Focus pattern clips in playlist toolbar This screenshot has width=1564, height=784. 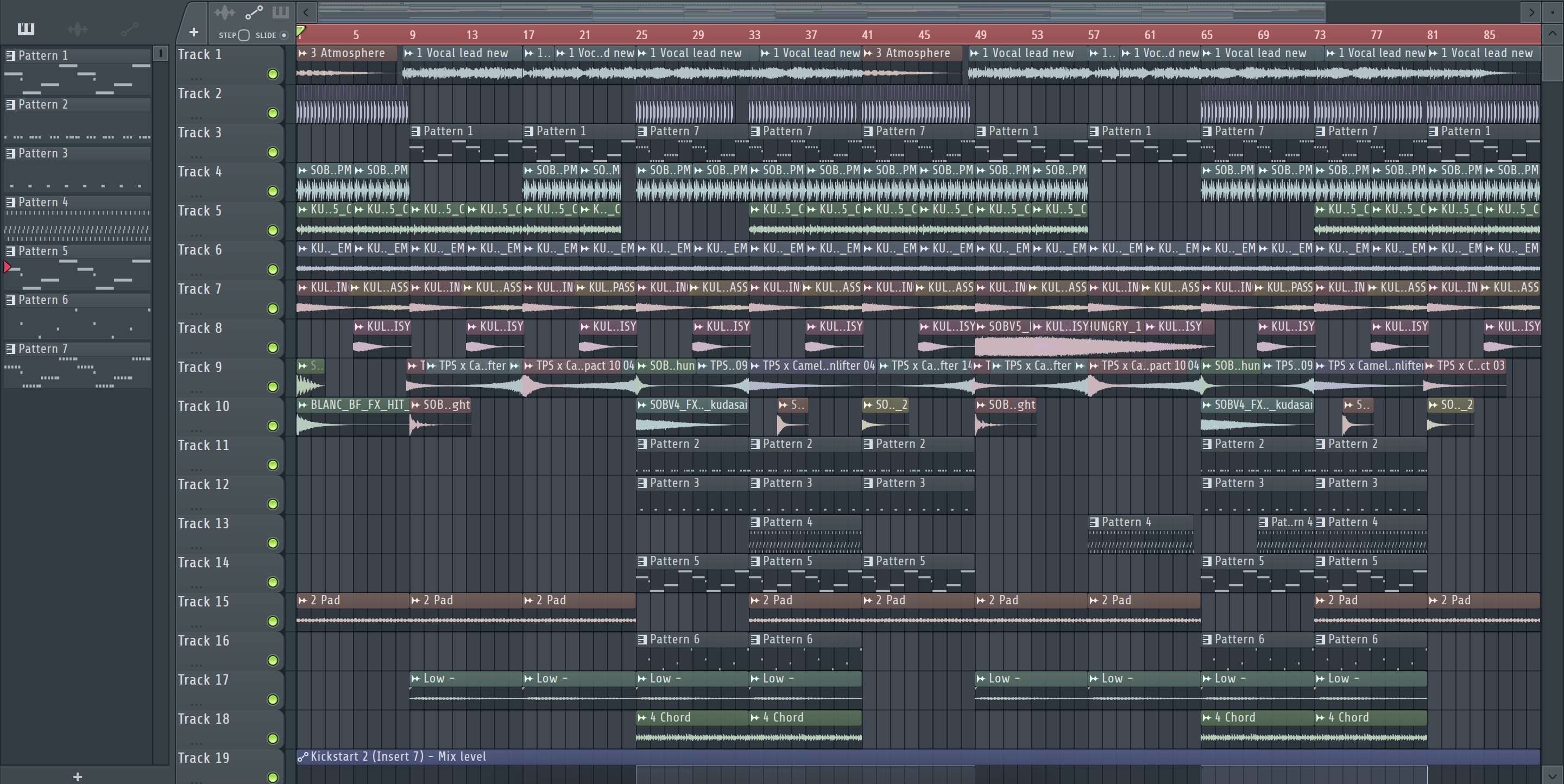(x=281, y=12)
